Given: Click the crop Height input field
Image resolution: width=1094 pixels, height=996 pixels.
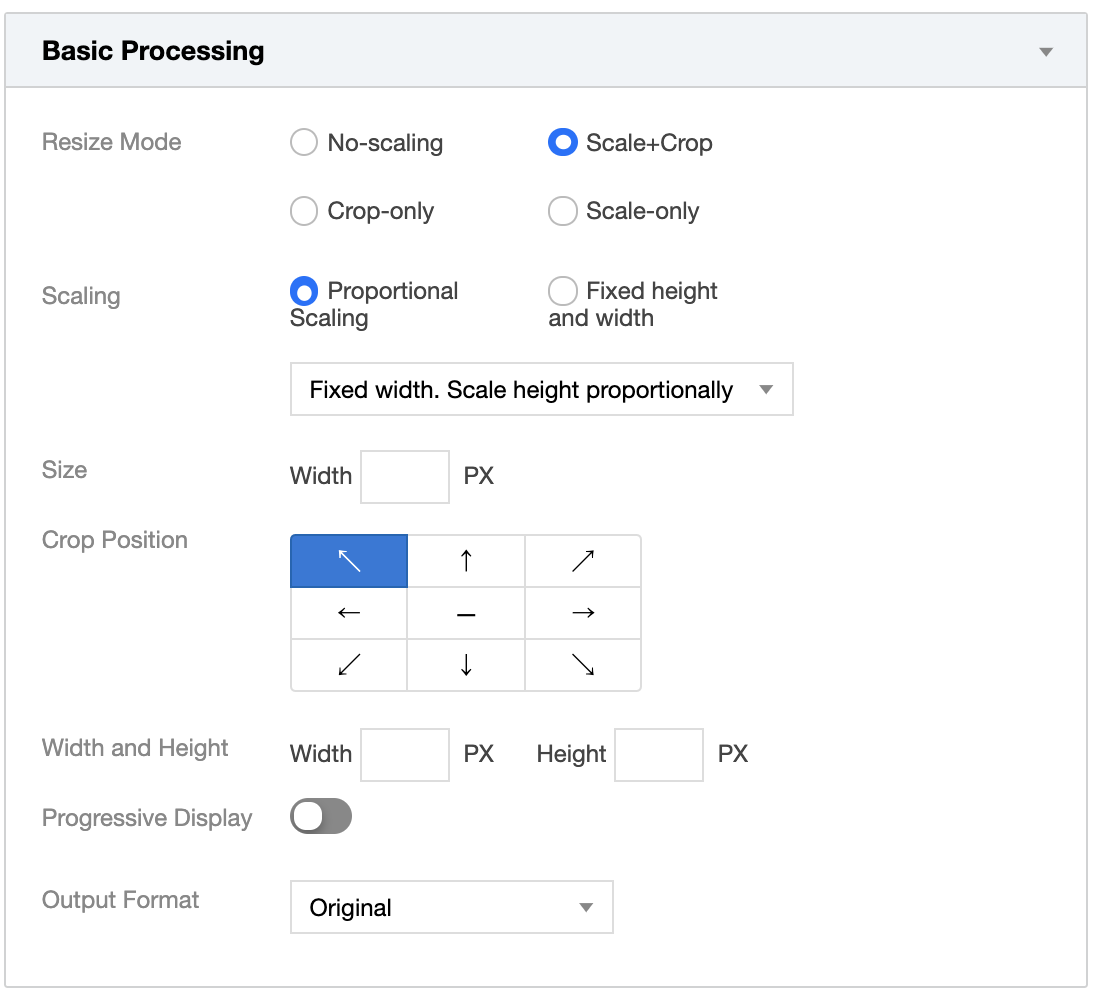Looking at the screenshot, I should (x=659, y=755).
